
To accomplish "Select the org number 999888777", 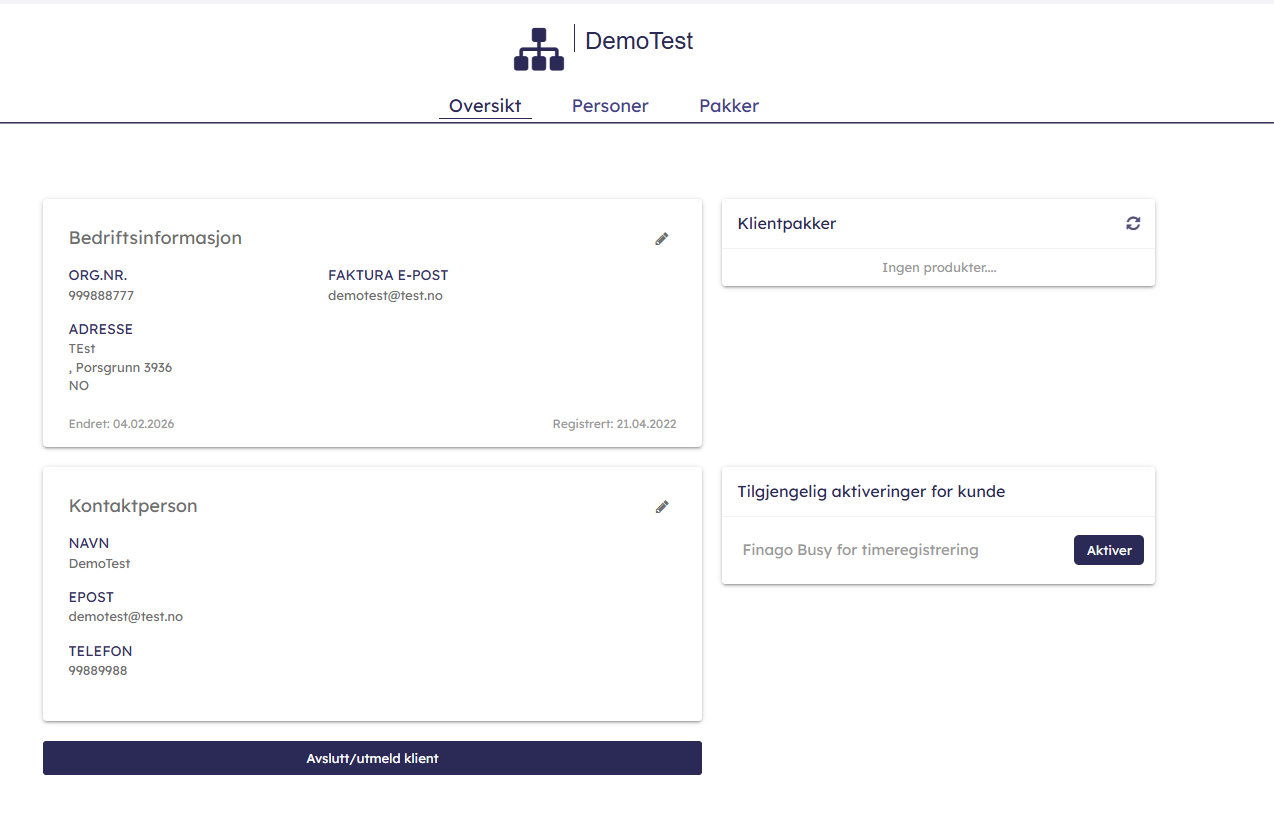I will (101, 296).
